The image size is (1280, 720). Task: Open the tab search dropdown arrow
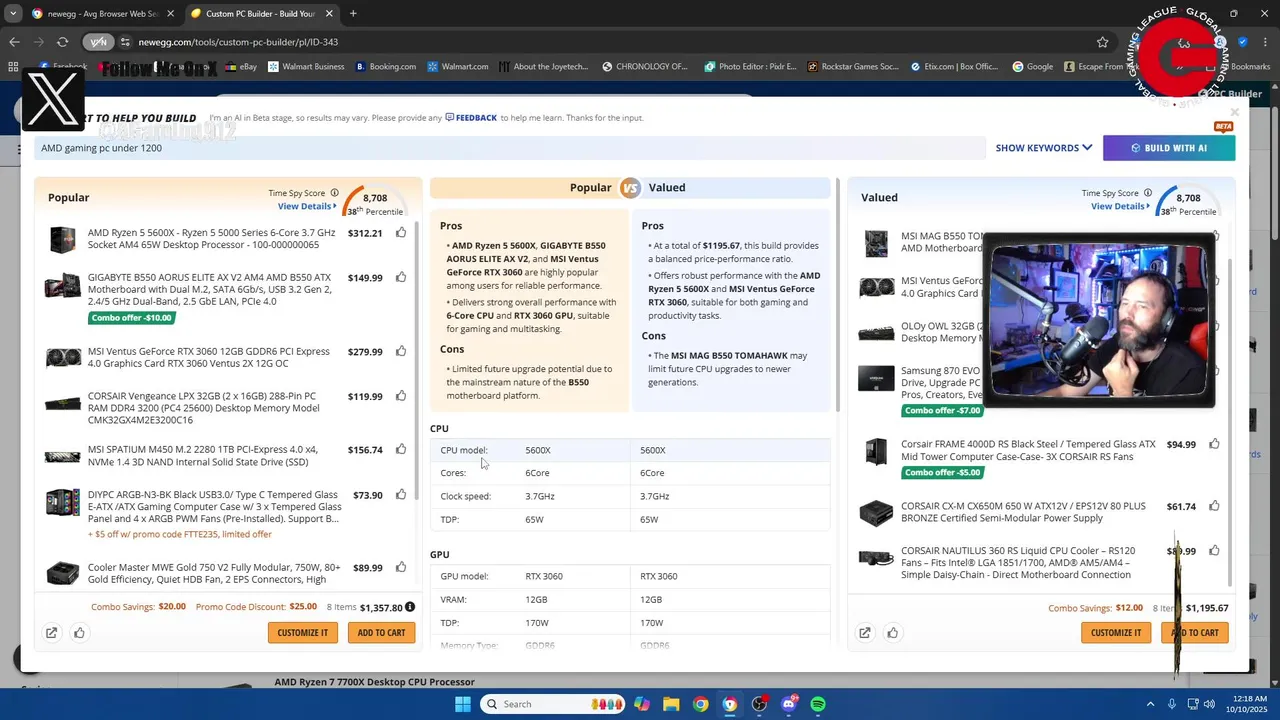tap(13, 13)
